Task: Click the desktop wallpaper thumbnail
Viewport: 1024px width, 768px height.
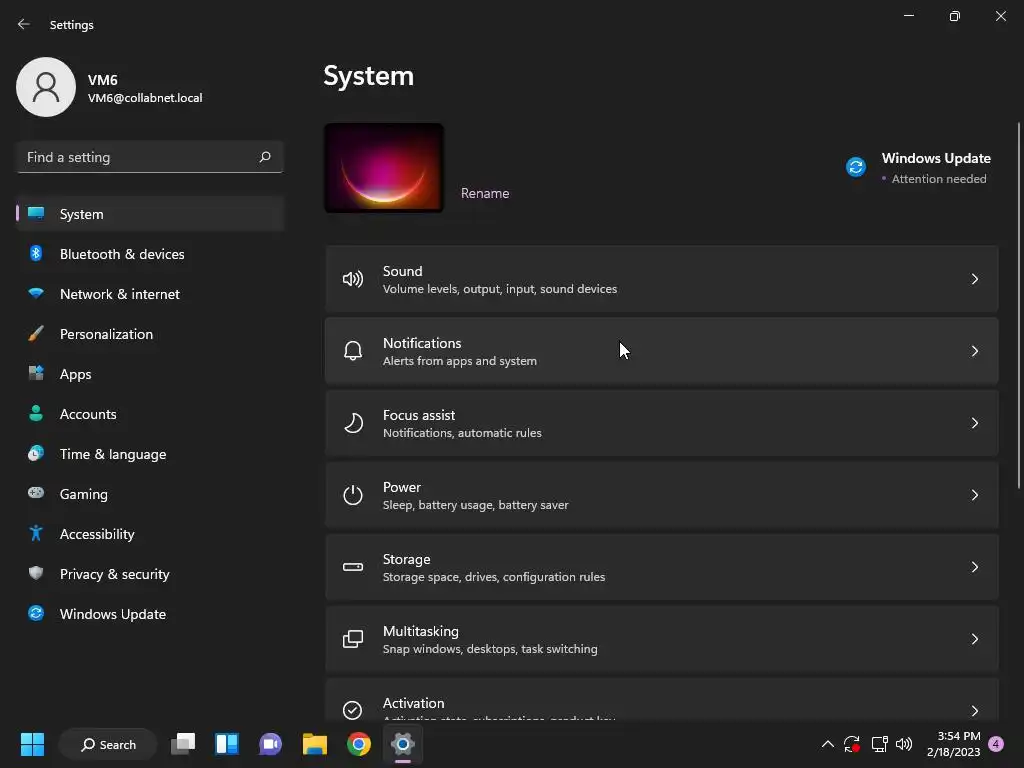Action: click(x=384, y=168)
